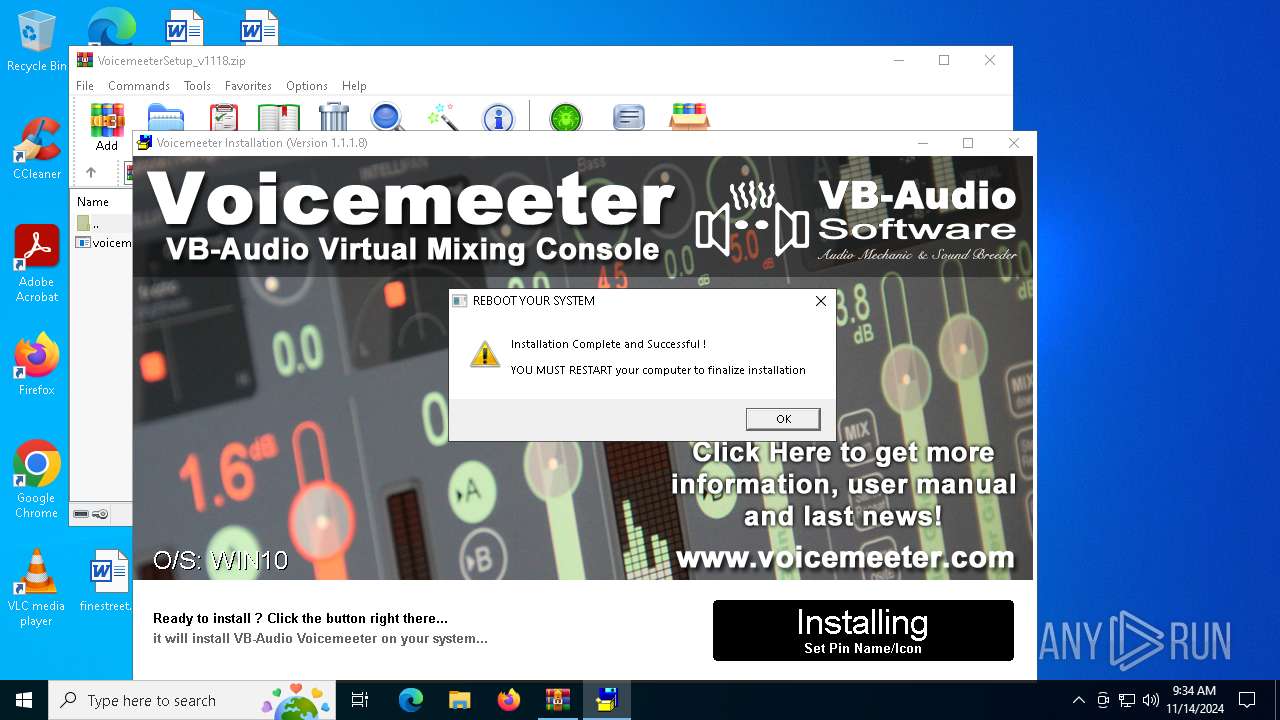Click the taskbar search box

(x=193, y=700)
